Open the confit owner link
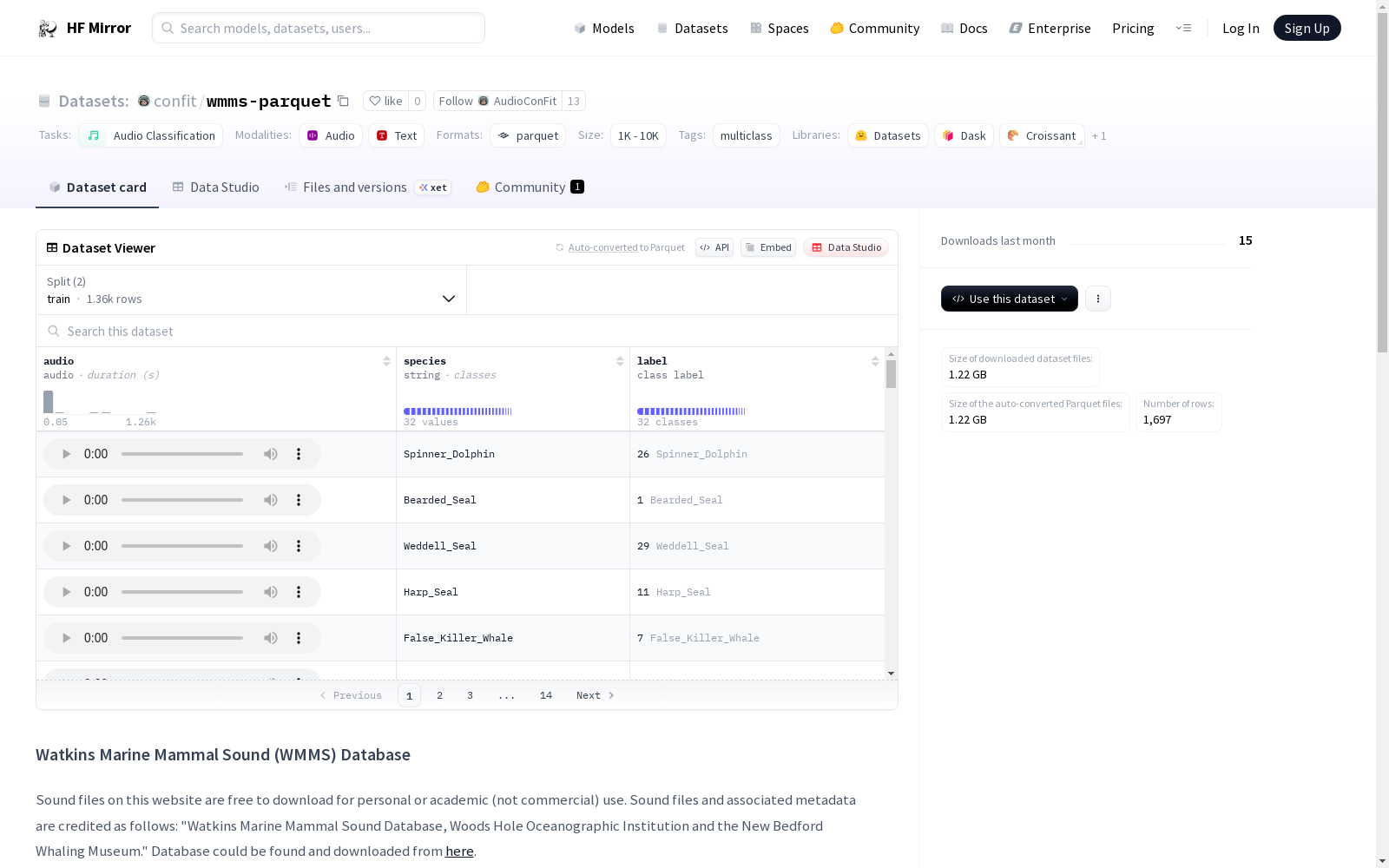 (x=175, y=101)
